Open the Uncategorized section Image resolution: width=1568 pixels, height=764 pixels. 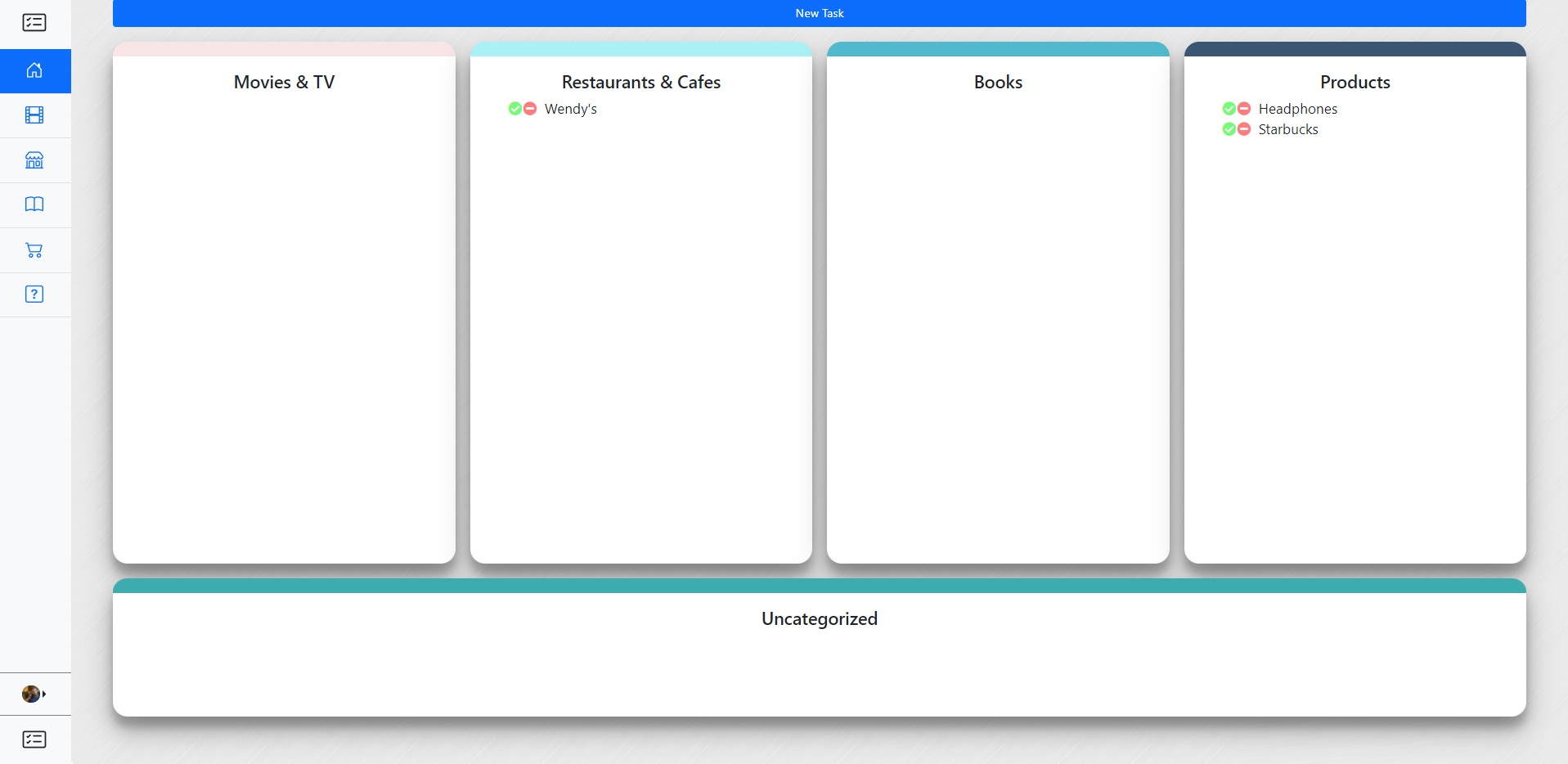point(819,619)
